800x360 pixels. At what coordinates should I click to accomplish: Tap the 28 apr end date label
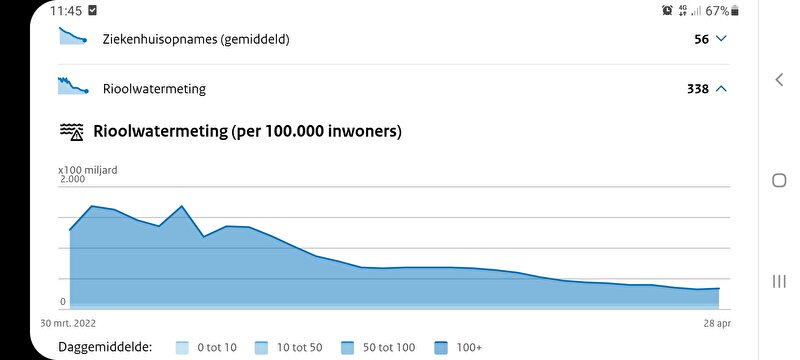pyautogui.click(x=716, y=324)
